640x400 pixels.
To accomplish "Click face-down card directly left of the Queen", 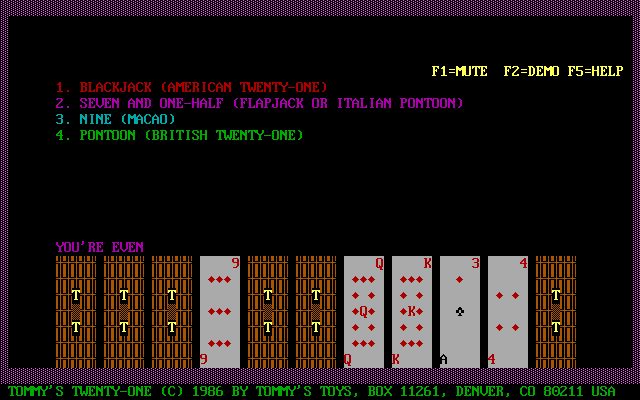I will (316, 312).
